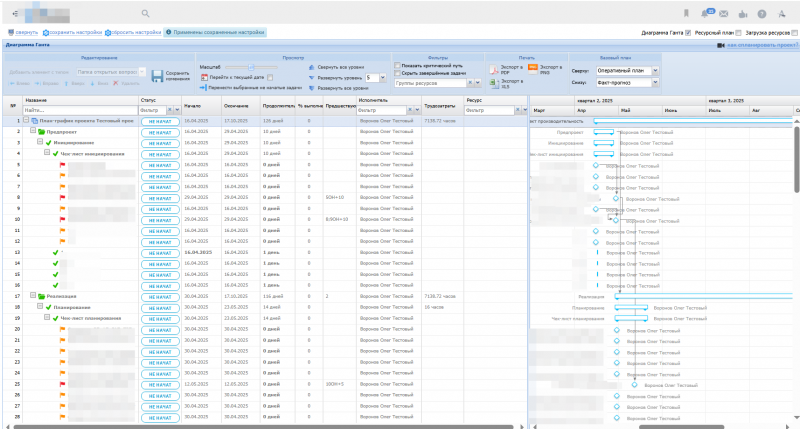Toggle 'Скрыть завершённые задачи' checkbox
Viewport: 800px width, 429px height.
(x=398, y=74)
